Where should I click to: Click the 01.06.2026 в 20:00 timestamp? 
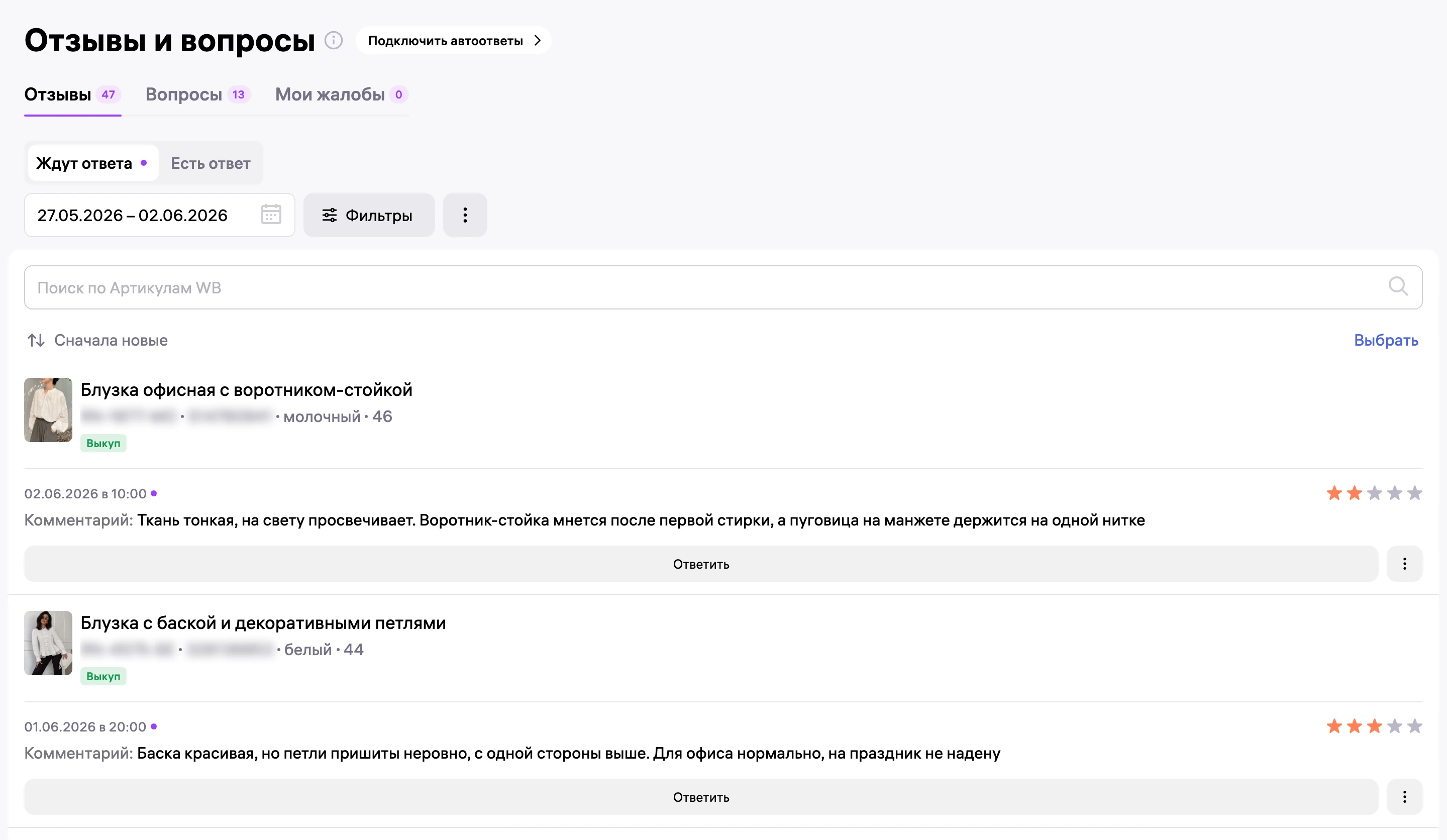(85, 727)
